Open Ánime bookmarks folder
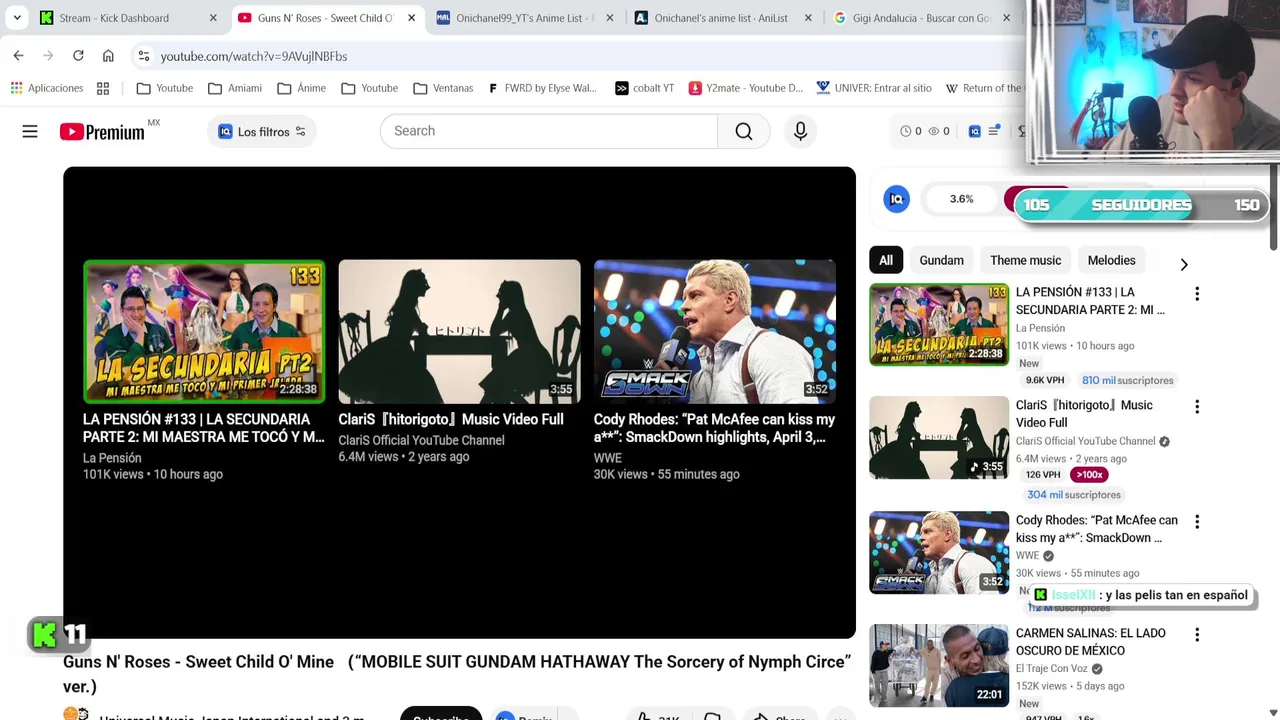Screen dimensions: 1280x720 pos(302,88)
